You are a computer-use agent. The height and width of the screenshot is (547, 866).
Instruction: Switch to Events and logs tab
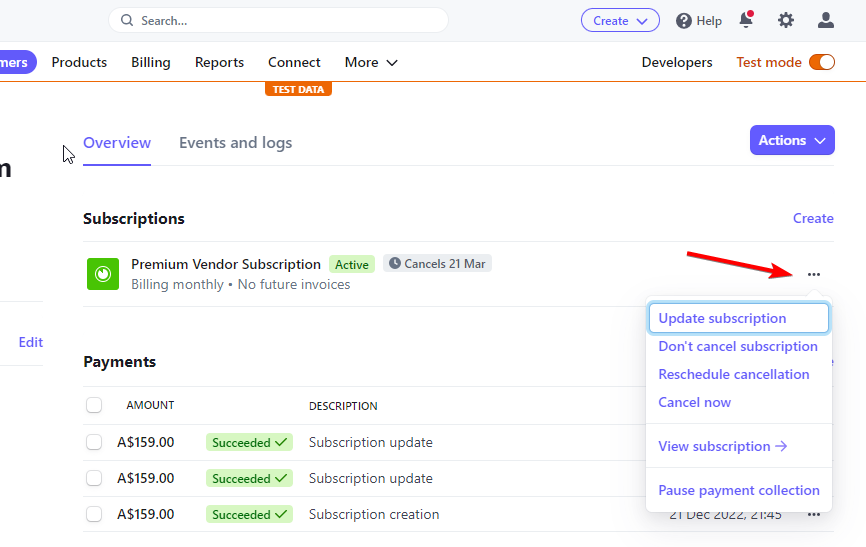coord(235,143)
